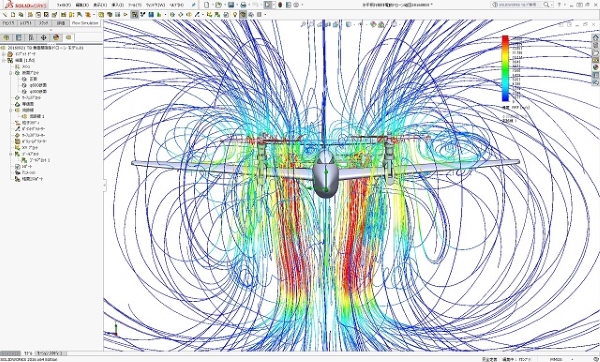Select the 流跡線 1 tree item
This screenshot has width=600, height=362.
coord(37,116)
